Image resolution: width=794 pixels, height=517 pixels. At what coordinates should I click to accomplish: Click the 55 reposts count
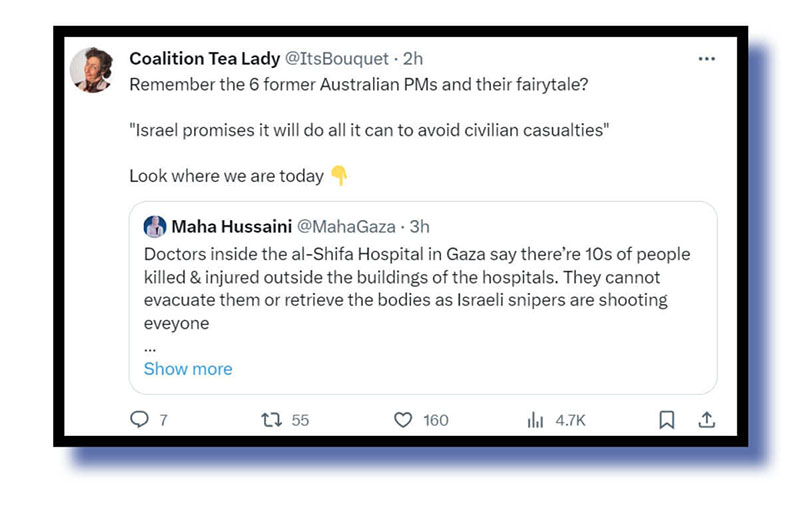[x=300, y=420]
